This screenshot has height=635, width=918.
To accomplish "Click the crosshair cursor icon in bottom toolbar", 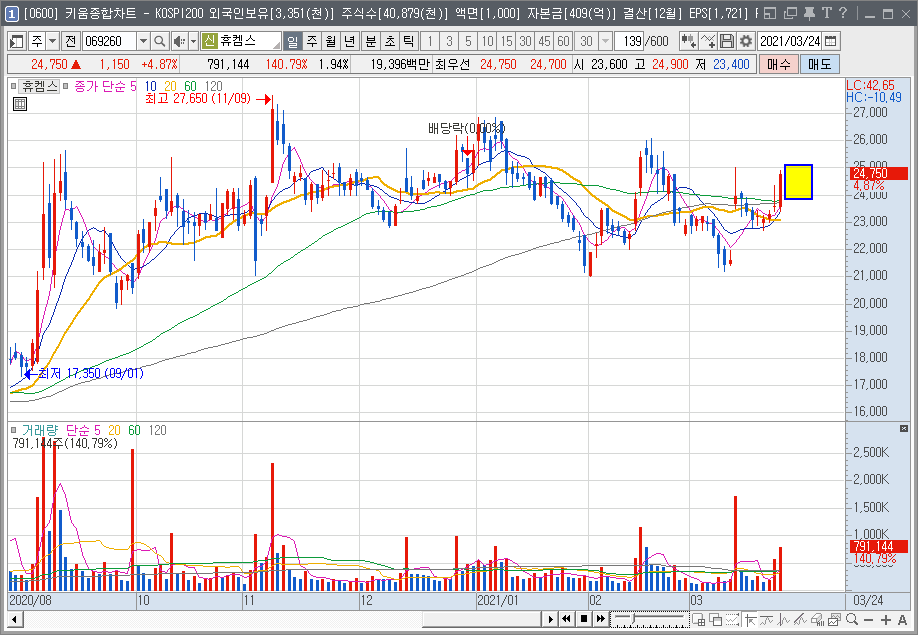I will pos(751,619).
